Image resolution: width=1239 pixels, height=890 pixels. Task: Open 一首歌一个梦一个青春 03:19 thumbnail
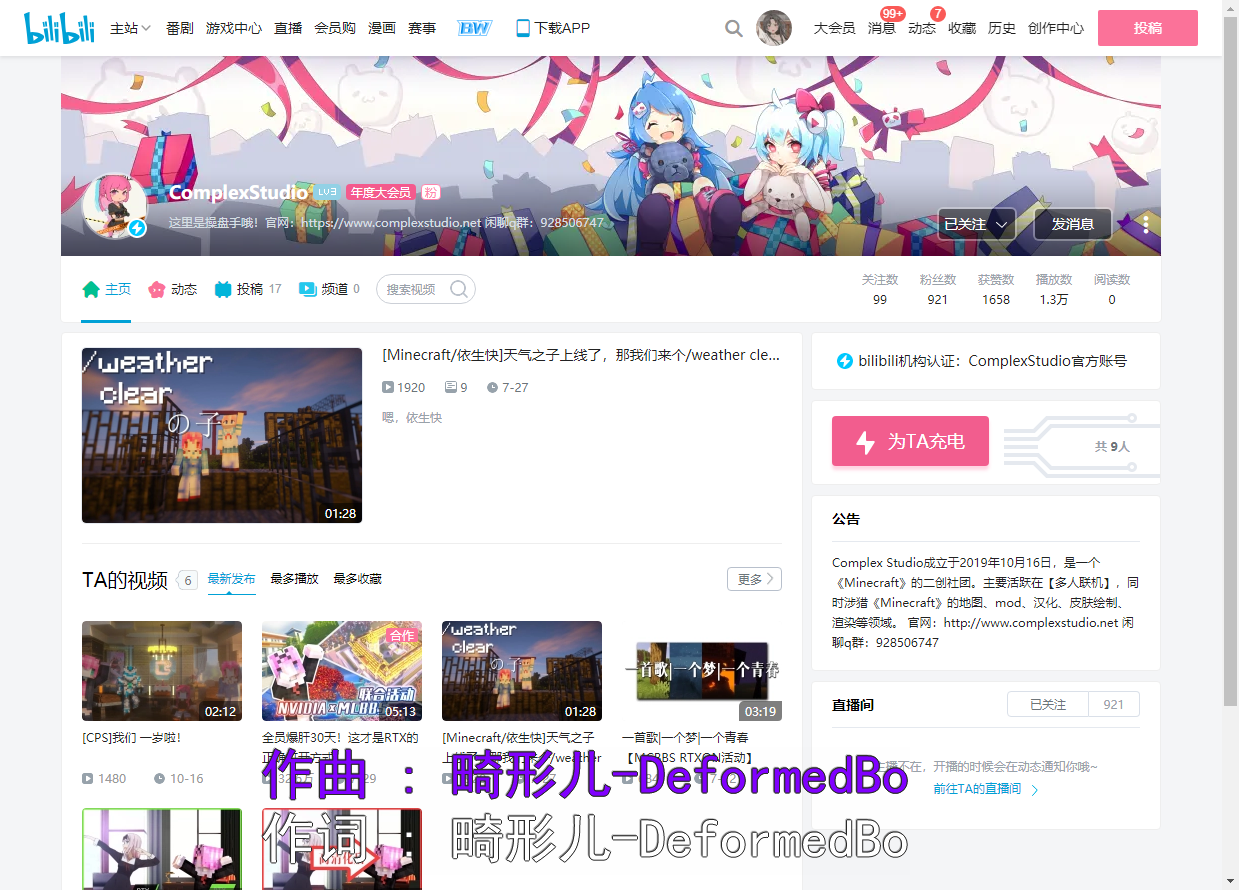(702, 671)
